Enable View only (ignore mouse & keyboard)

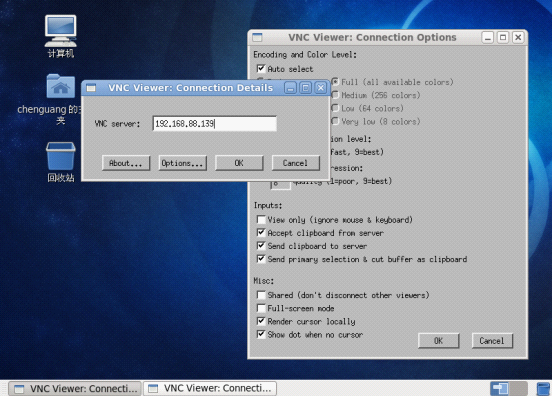[261, 220]
